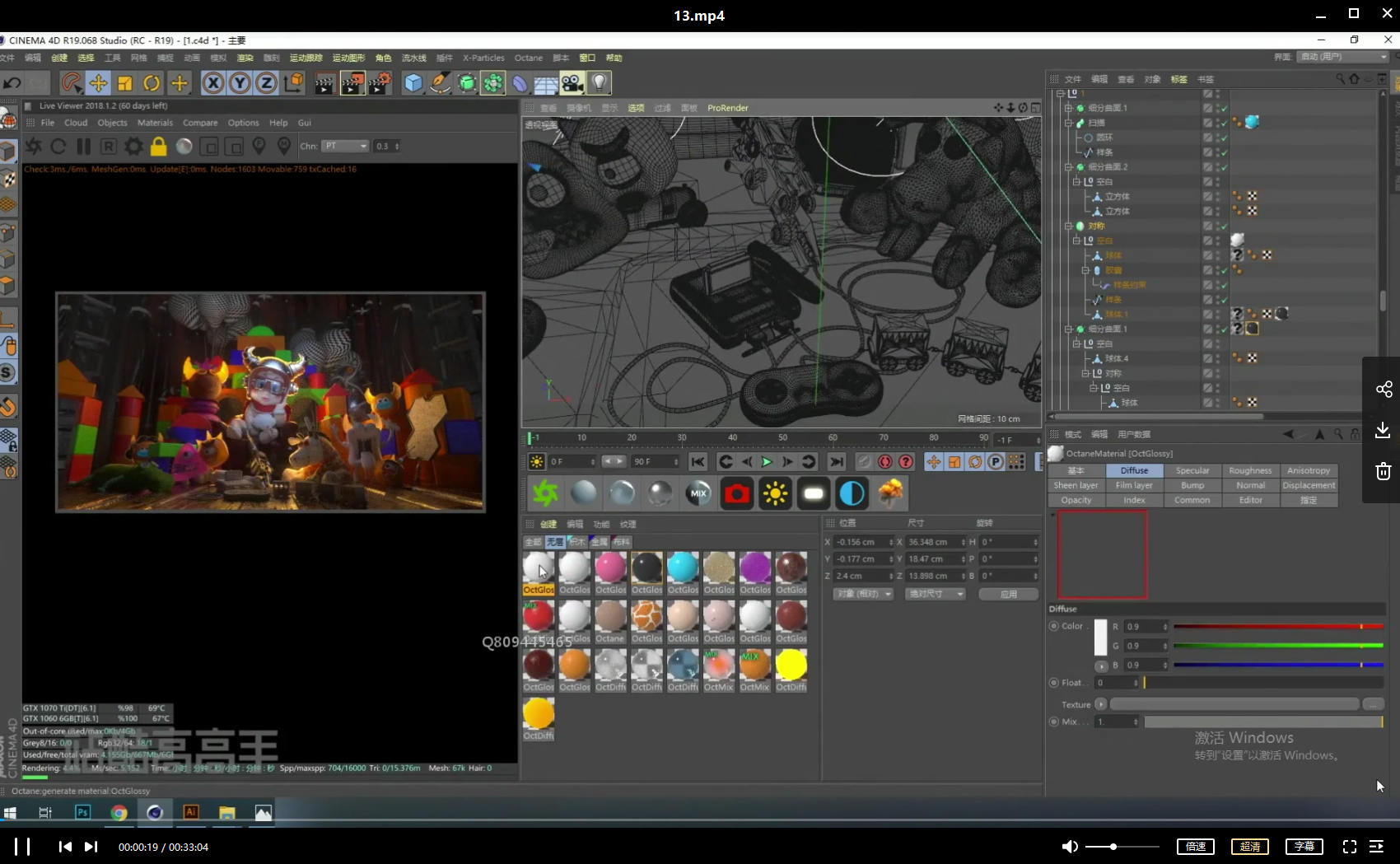This screenshot has width=1400, height=864.
Task: Toggle the Float parameter radio button
Action: coord(1054,683)
